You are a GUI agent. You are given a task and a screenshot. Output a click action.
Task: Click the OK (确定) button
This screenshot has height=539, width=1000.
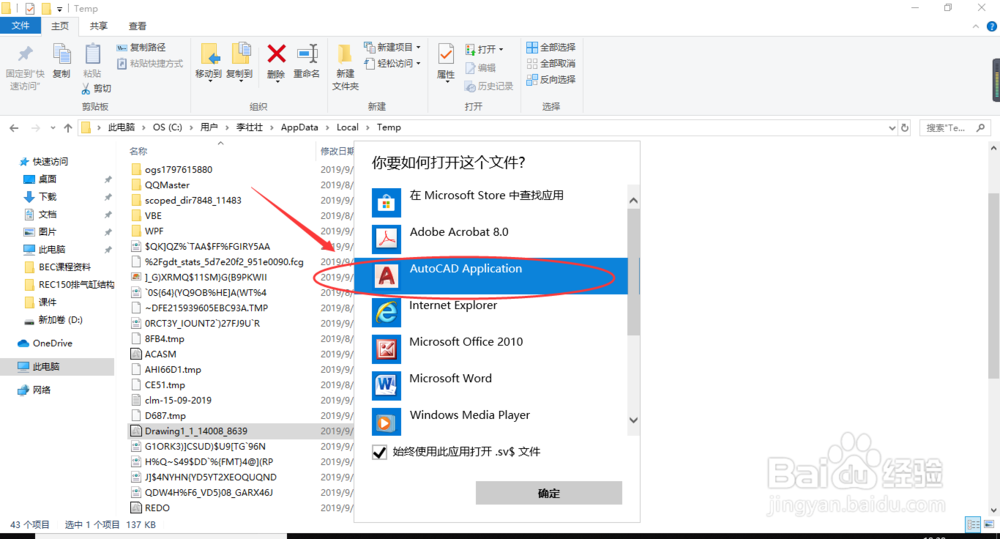click(548, 493)
